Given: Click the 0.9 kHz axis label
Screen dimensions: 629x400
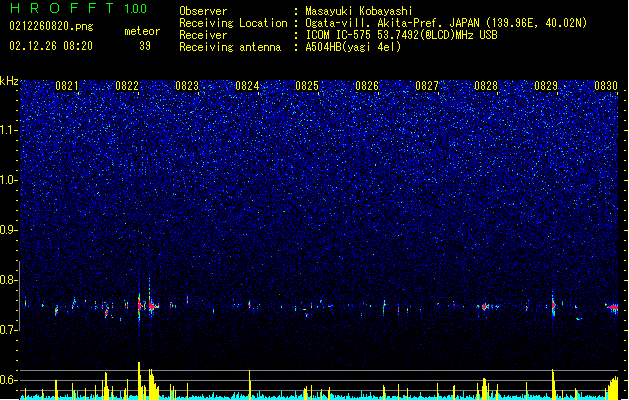Looking at the screenshot, I should click(8, 230).
